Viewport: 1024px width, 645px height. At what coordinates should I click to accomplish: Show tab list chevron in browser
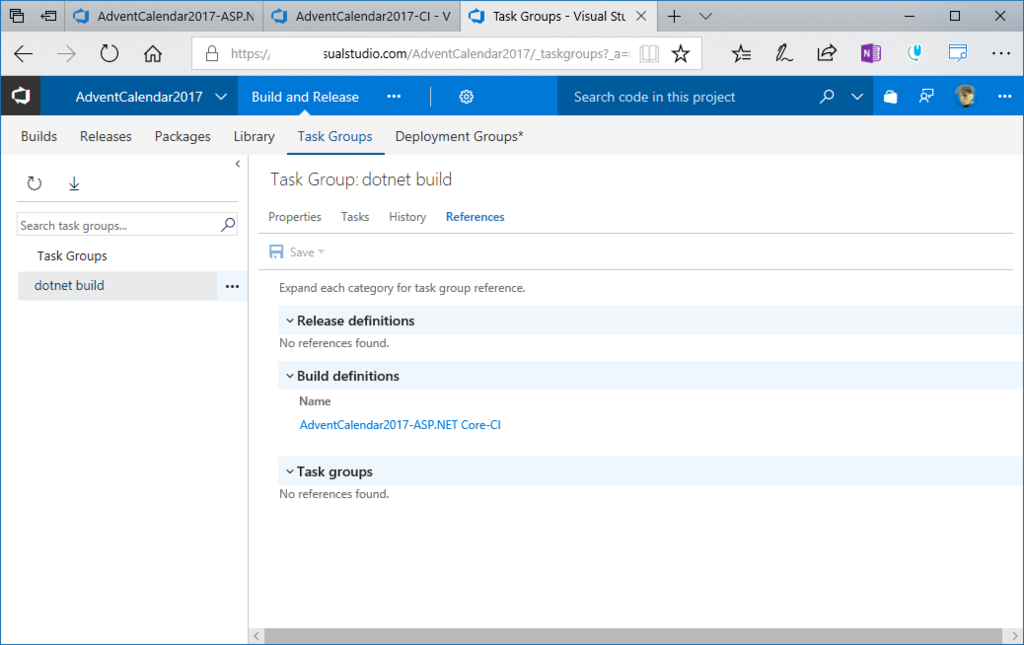coord(705,16)
